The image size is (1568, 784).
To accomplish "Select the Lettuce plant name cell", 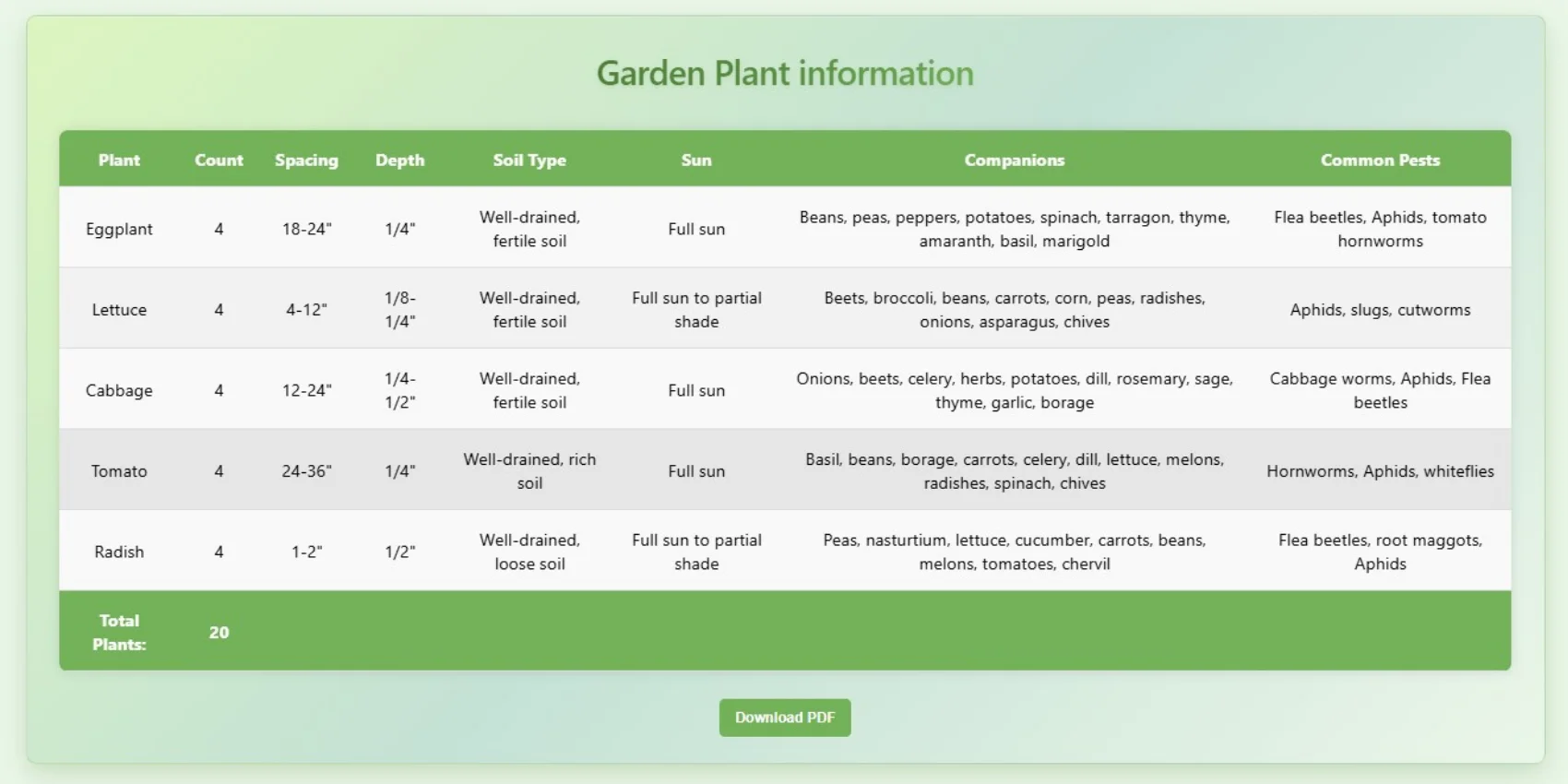I will pos(119,310).
